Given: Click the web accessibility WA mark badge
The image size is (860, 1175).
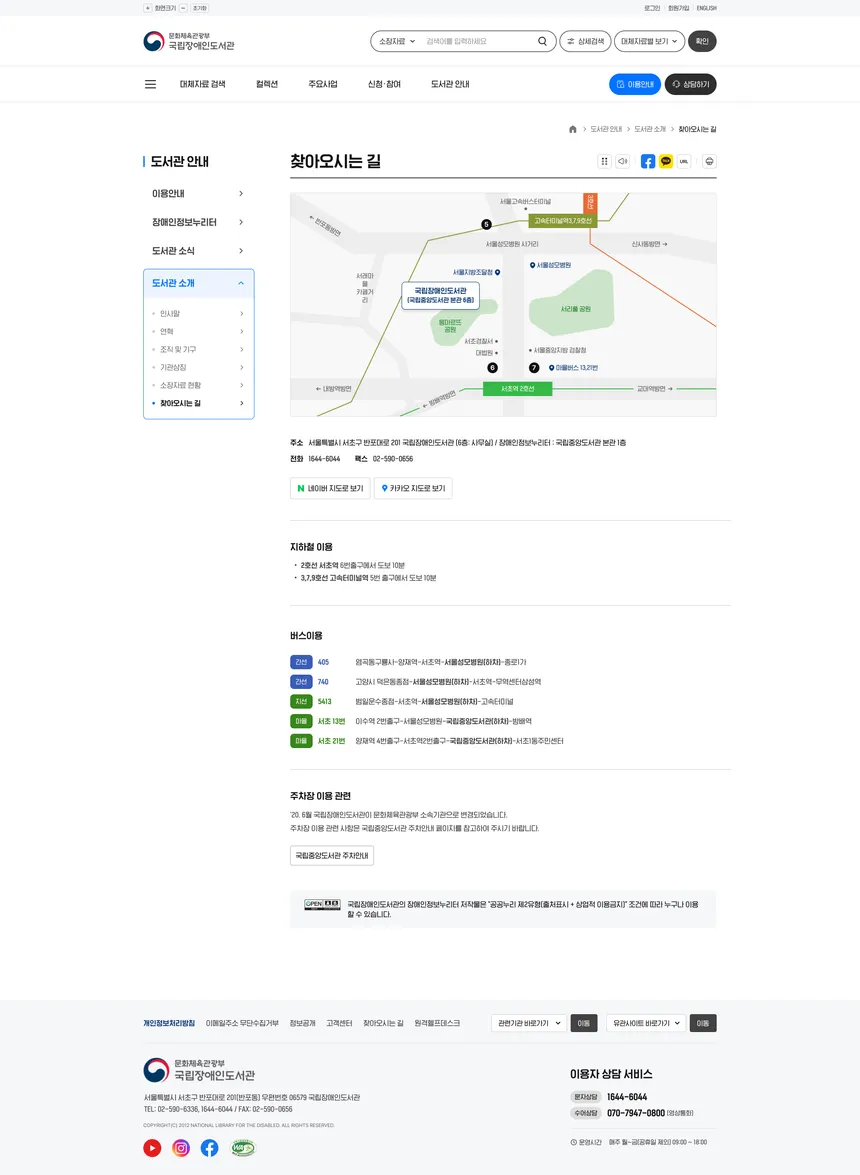Looking at the screenshot, I should [x=243, y=1147].
